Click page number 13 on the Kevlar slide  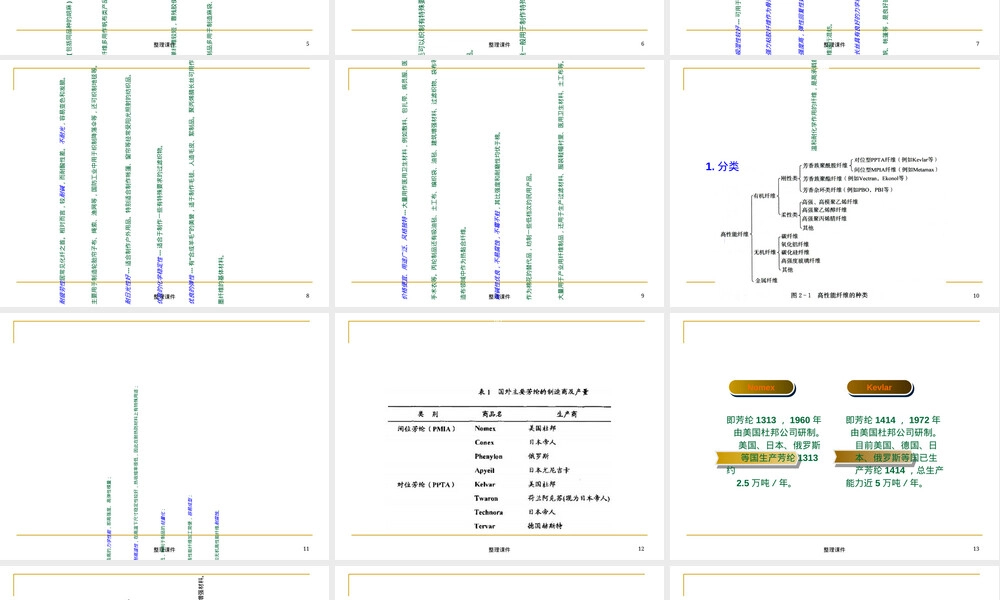[x=976, y=549]
